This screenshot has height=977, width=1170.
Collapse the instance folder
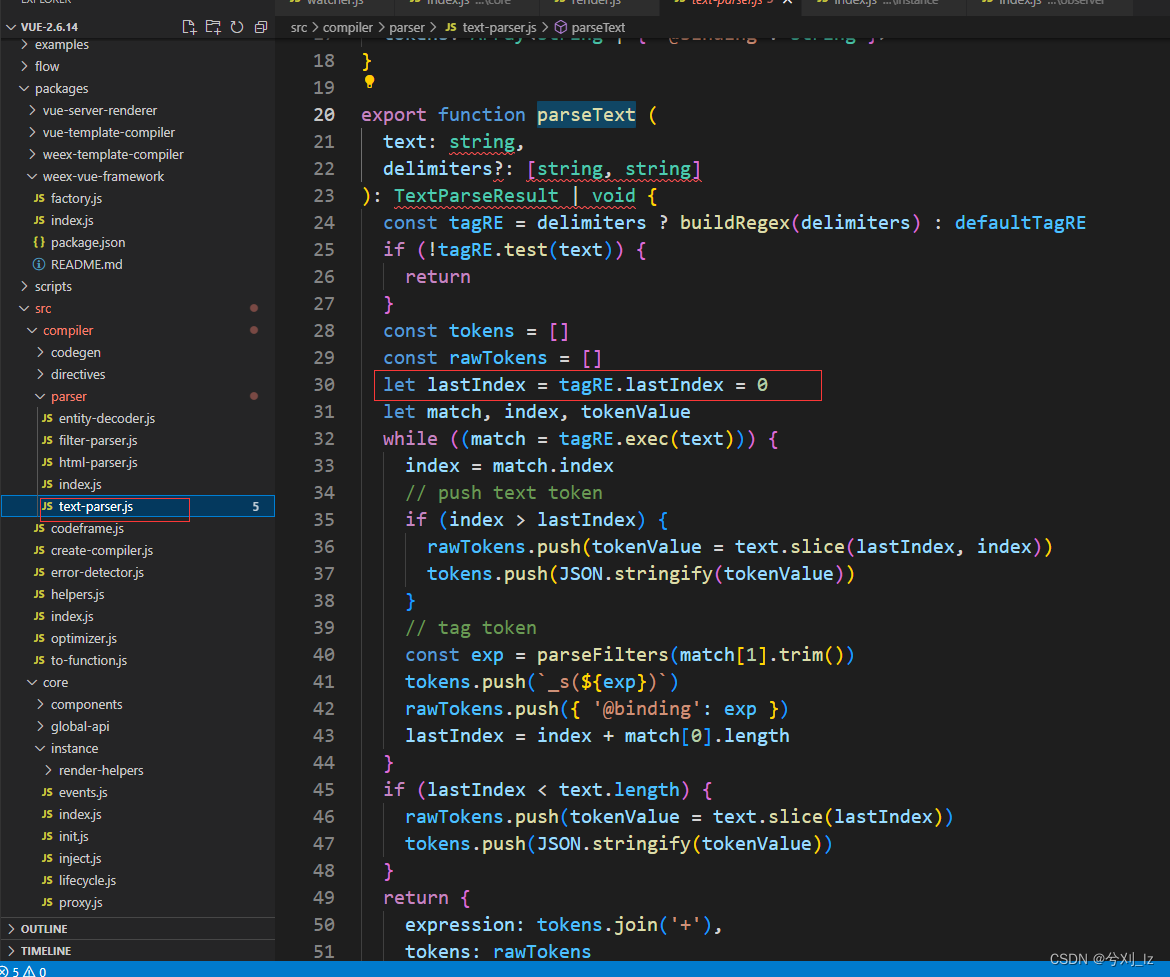click(x=40, y=749)
